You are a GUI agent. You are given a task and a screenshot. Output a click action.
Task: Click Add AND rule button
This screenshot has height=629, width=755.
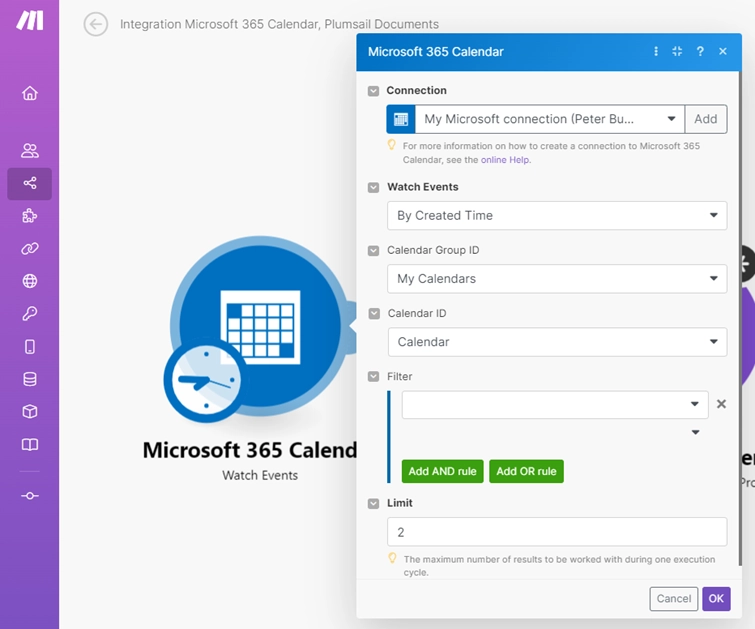point(443,471)
